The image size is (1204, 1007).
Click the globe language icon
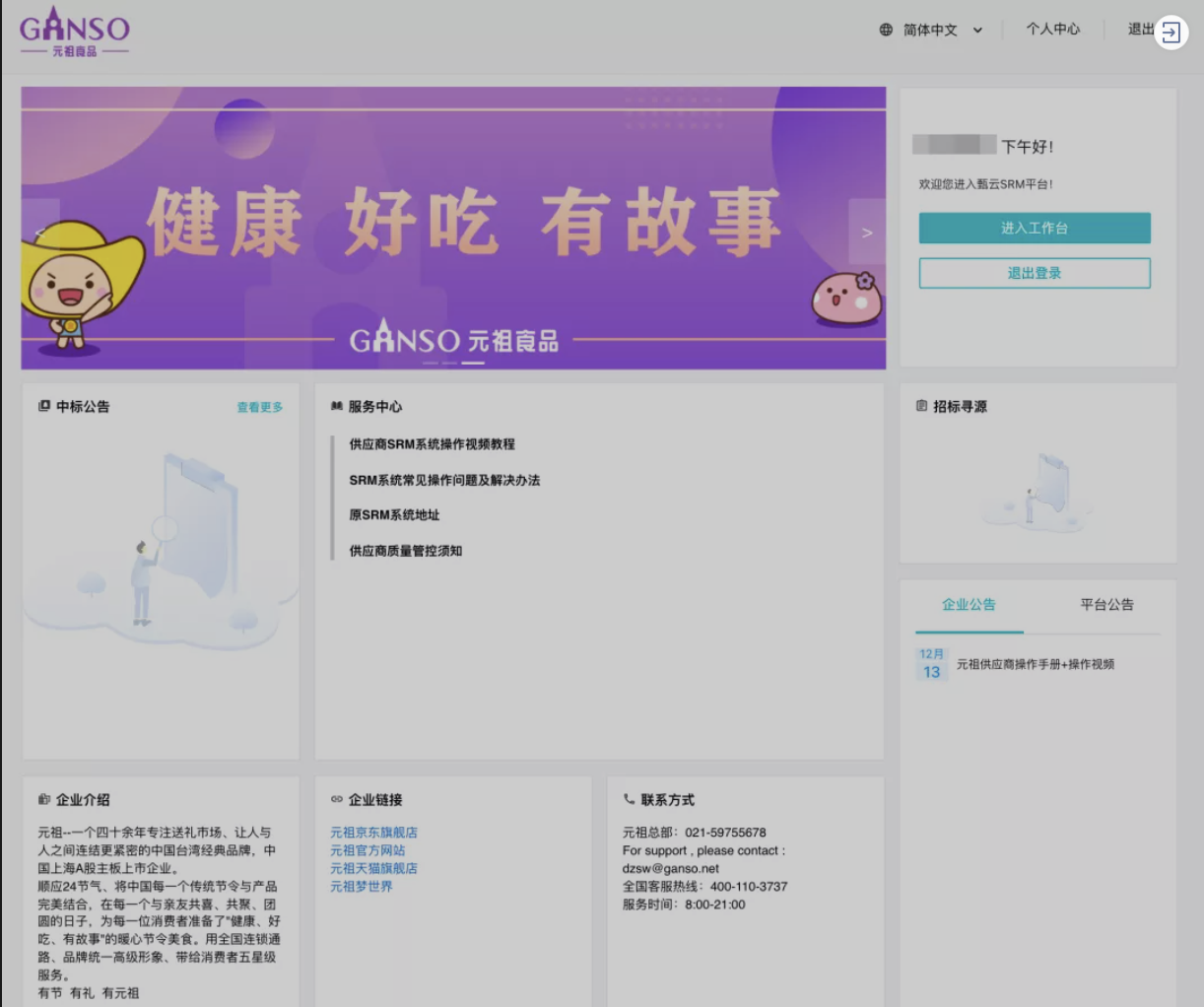[886, 30]
